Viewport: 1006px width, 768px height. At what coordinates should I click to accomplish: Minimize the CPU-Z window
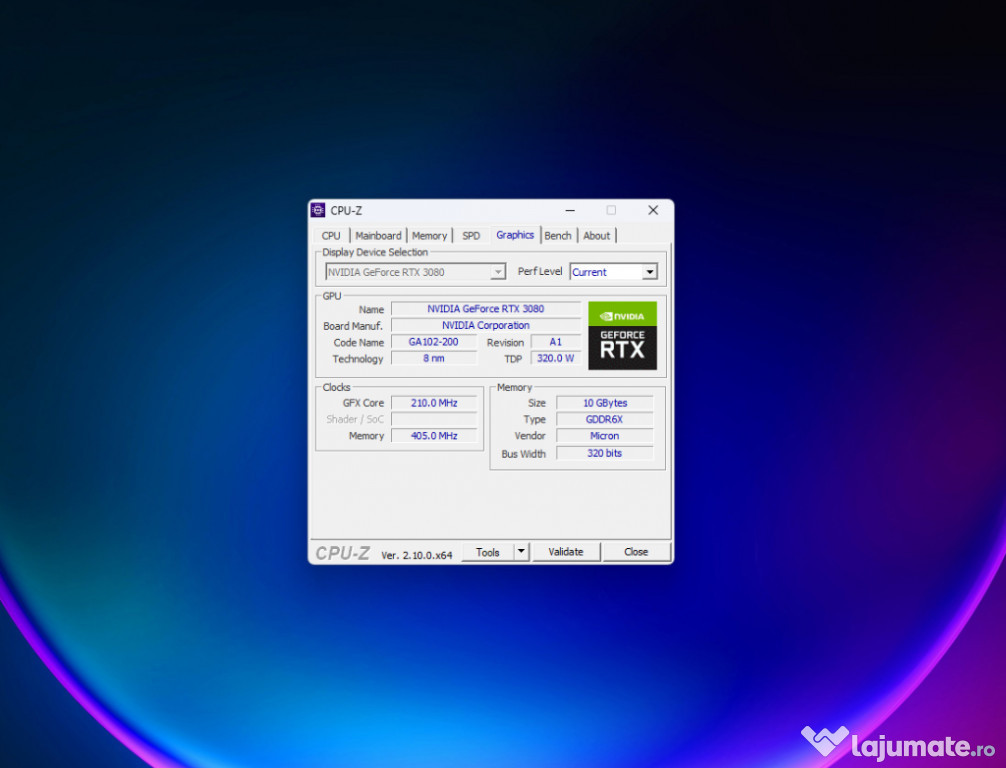[x=570, y=210]
